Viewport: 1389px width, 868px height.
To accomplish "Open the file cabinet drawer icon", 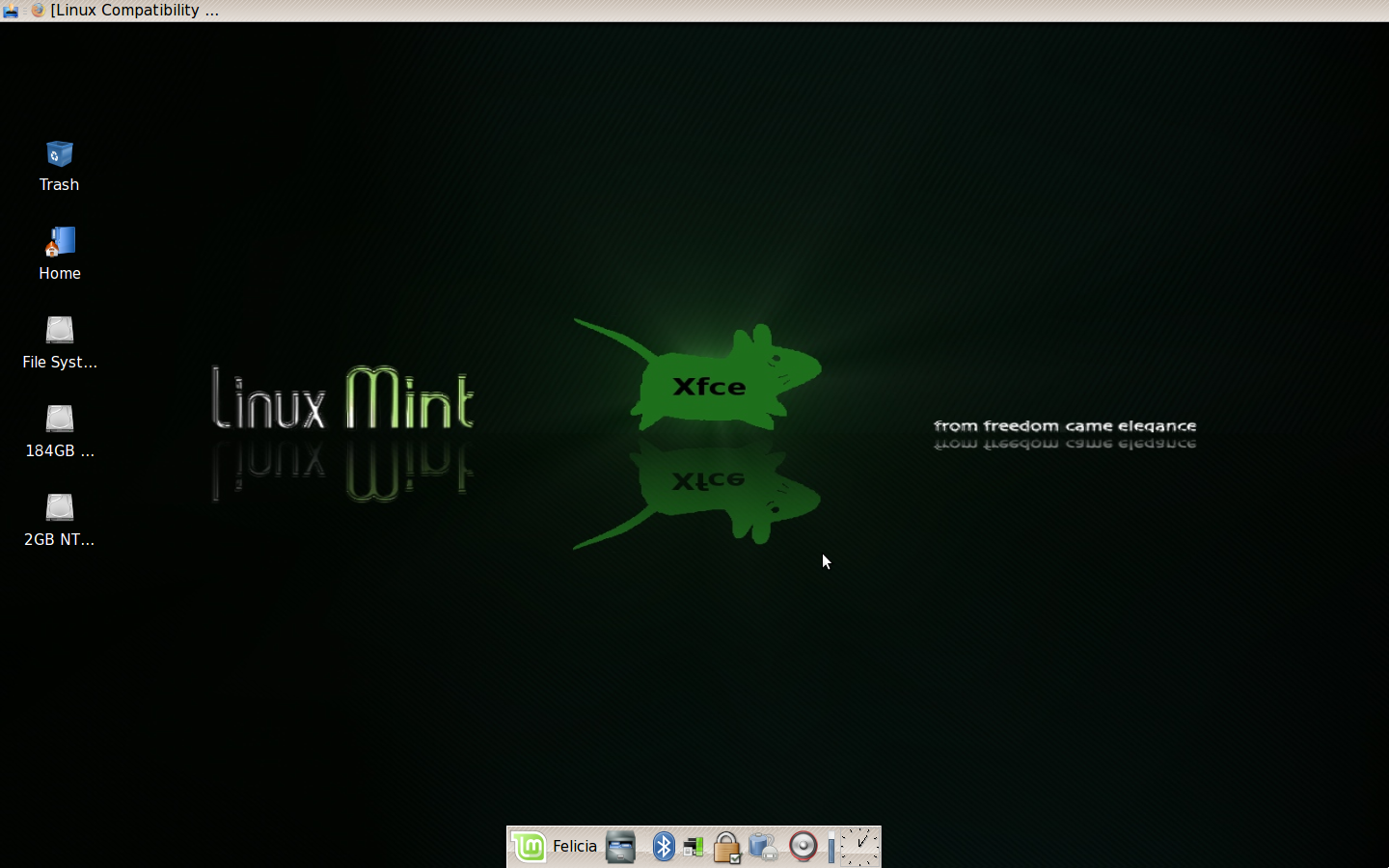I will [621, 847].
